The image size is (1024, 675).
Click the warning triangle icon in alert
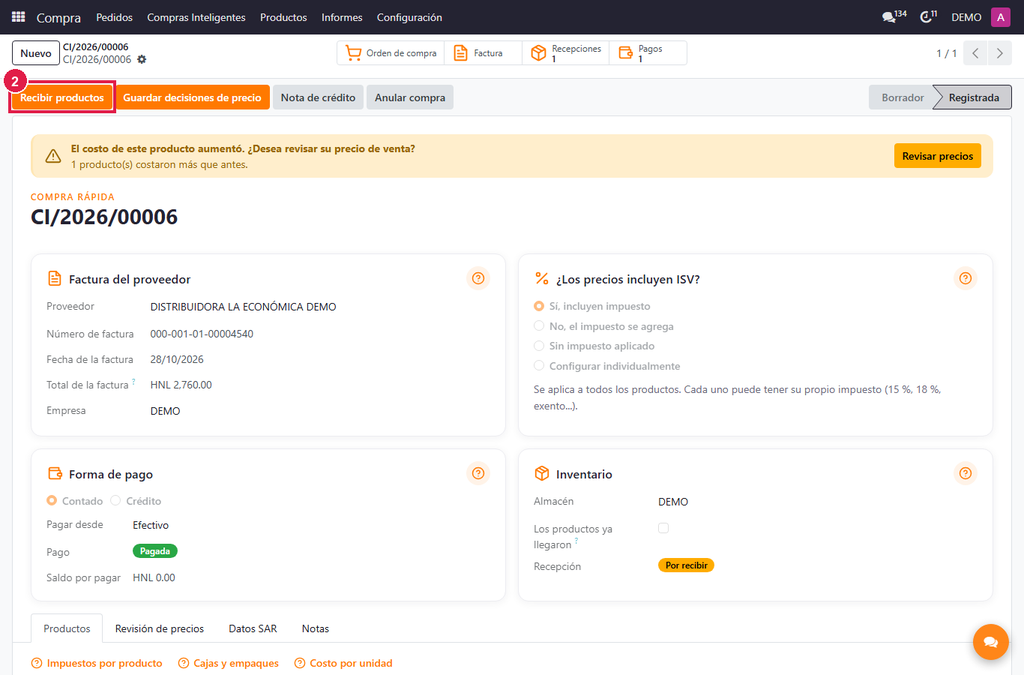point(53,156)
